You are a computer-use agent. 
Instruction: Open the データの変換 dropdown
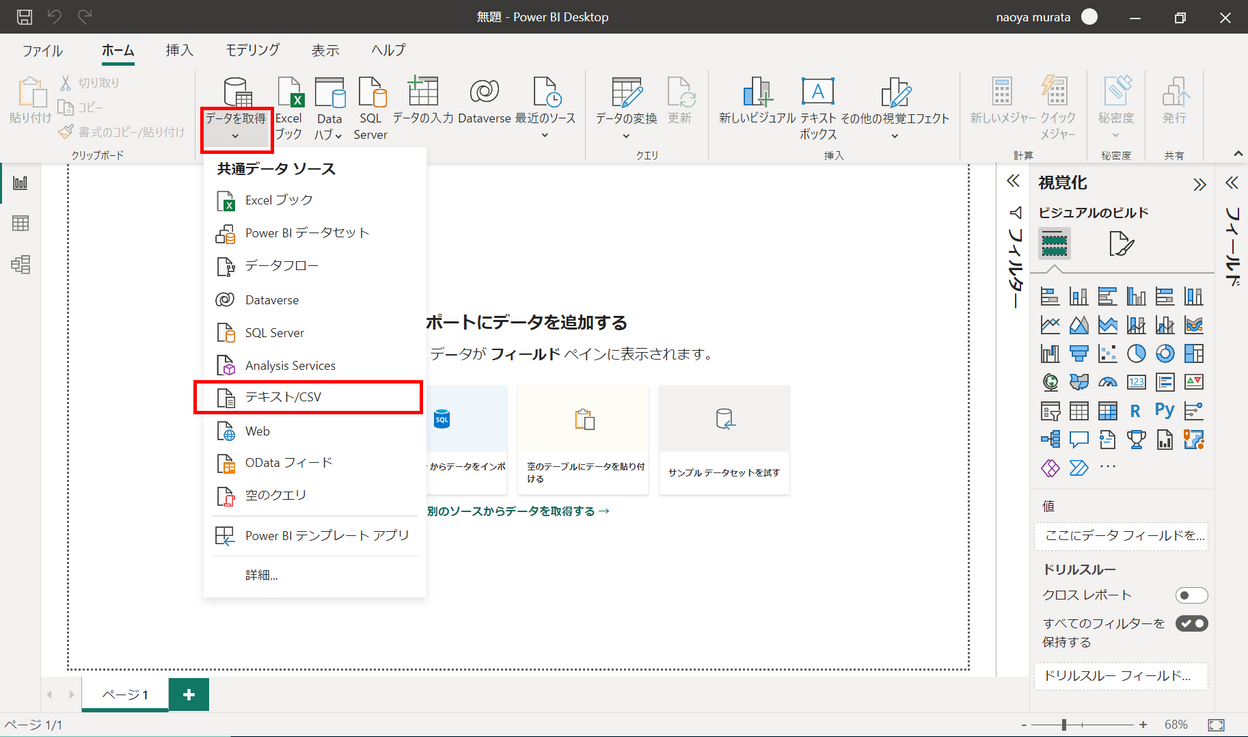[x=626, y=136]
